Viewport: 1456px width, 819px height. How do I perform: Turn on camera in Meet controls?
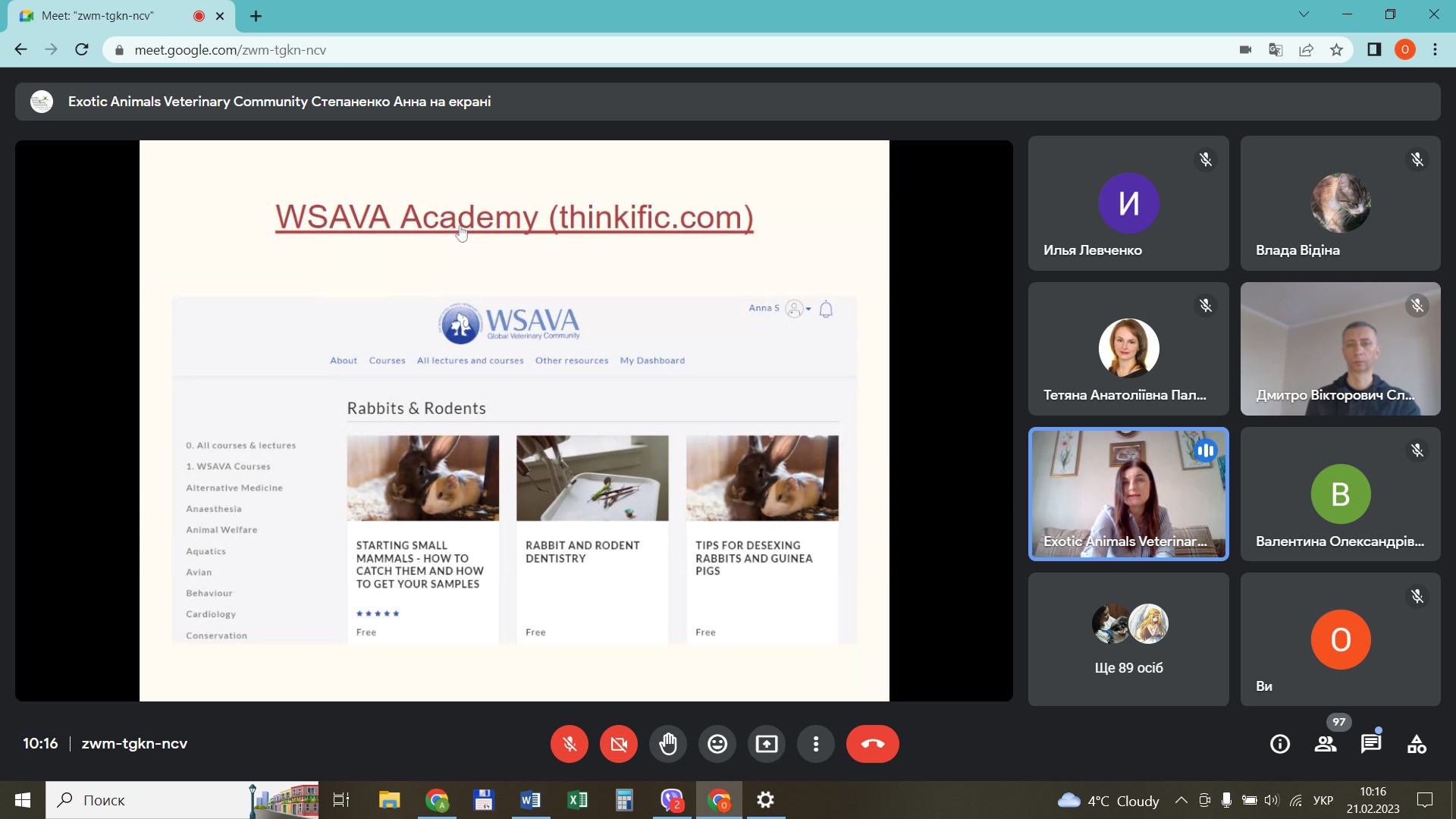click(619, 744)
